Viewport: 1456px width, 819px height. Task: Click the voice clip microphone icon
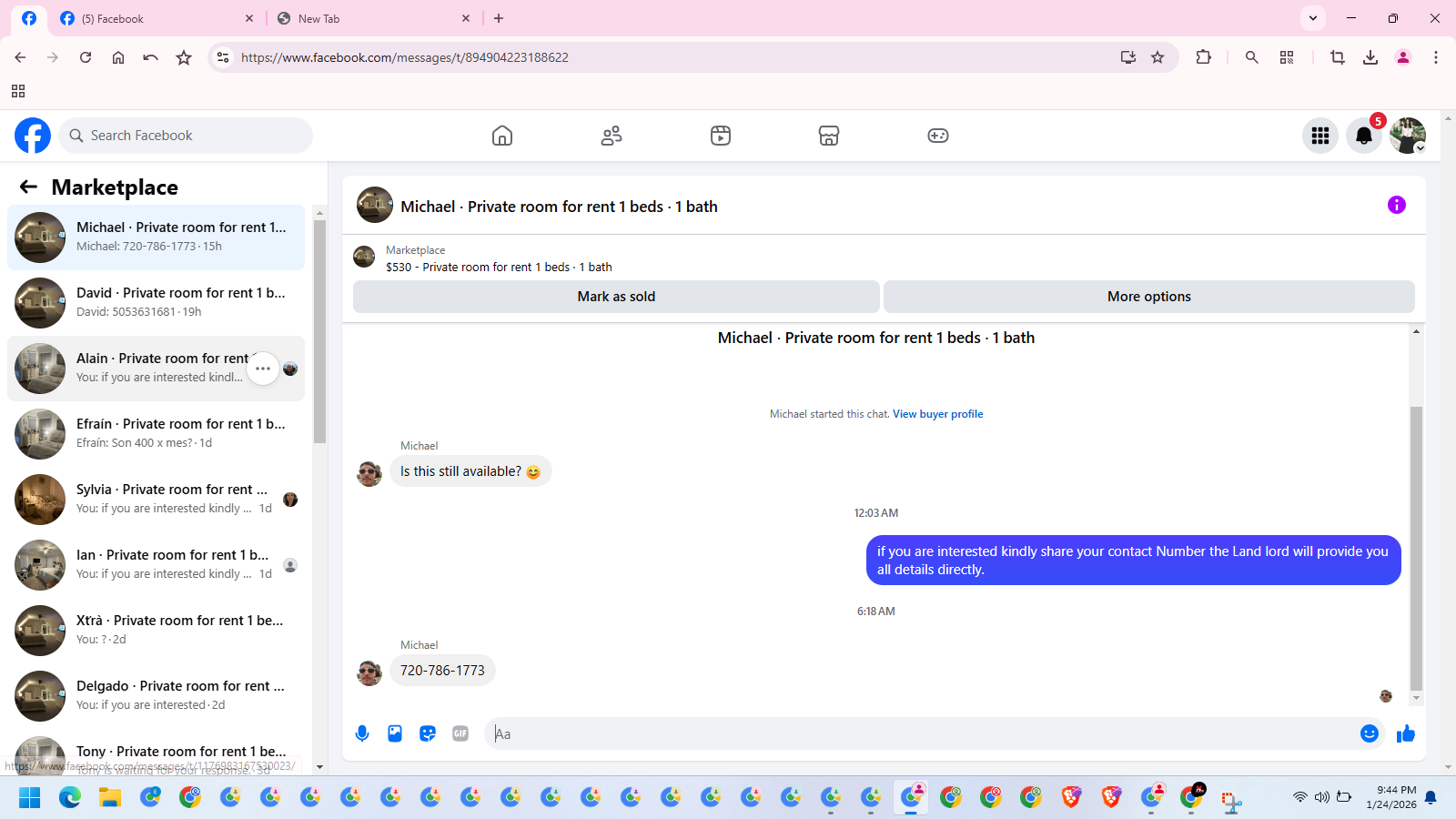(x=362, y=733)
